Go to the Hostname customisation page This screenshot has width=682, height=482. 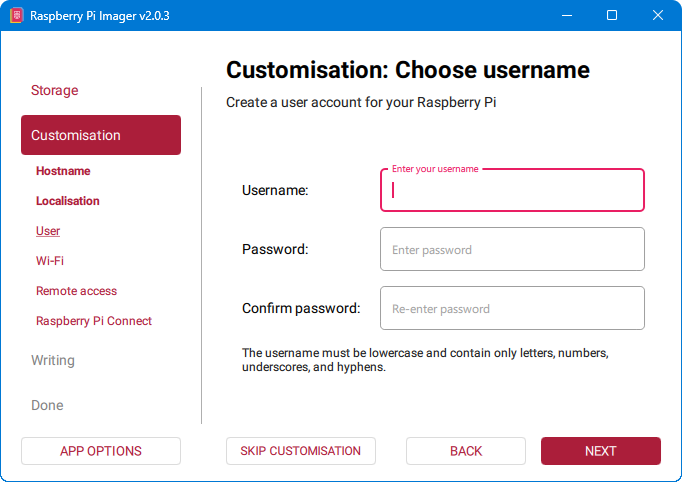(63, 171)
